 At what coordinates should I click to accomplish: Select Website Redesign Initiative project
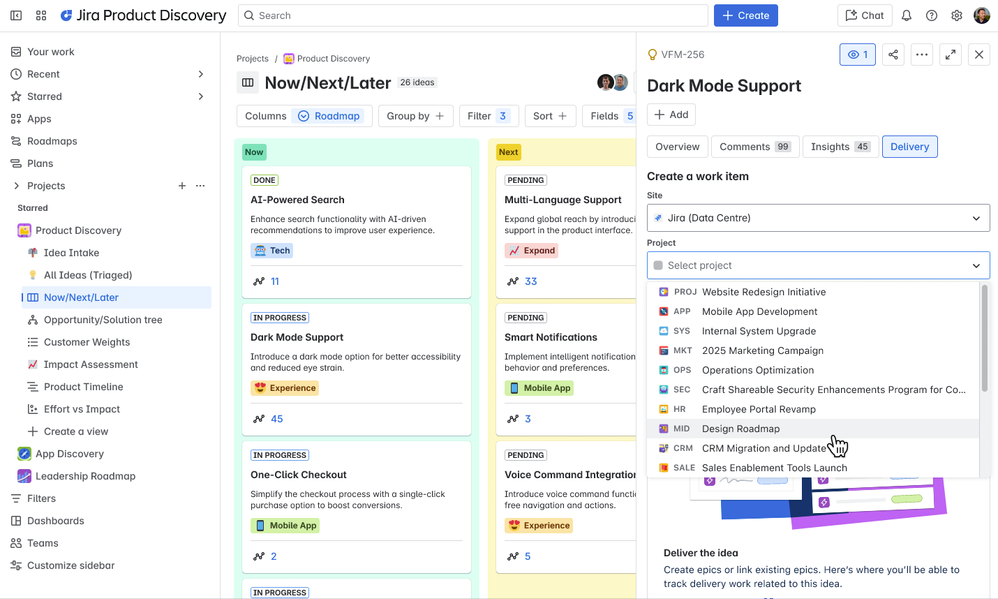[x=813, y=292]
